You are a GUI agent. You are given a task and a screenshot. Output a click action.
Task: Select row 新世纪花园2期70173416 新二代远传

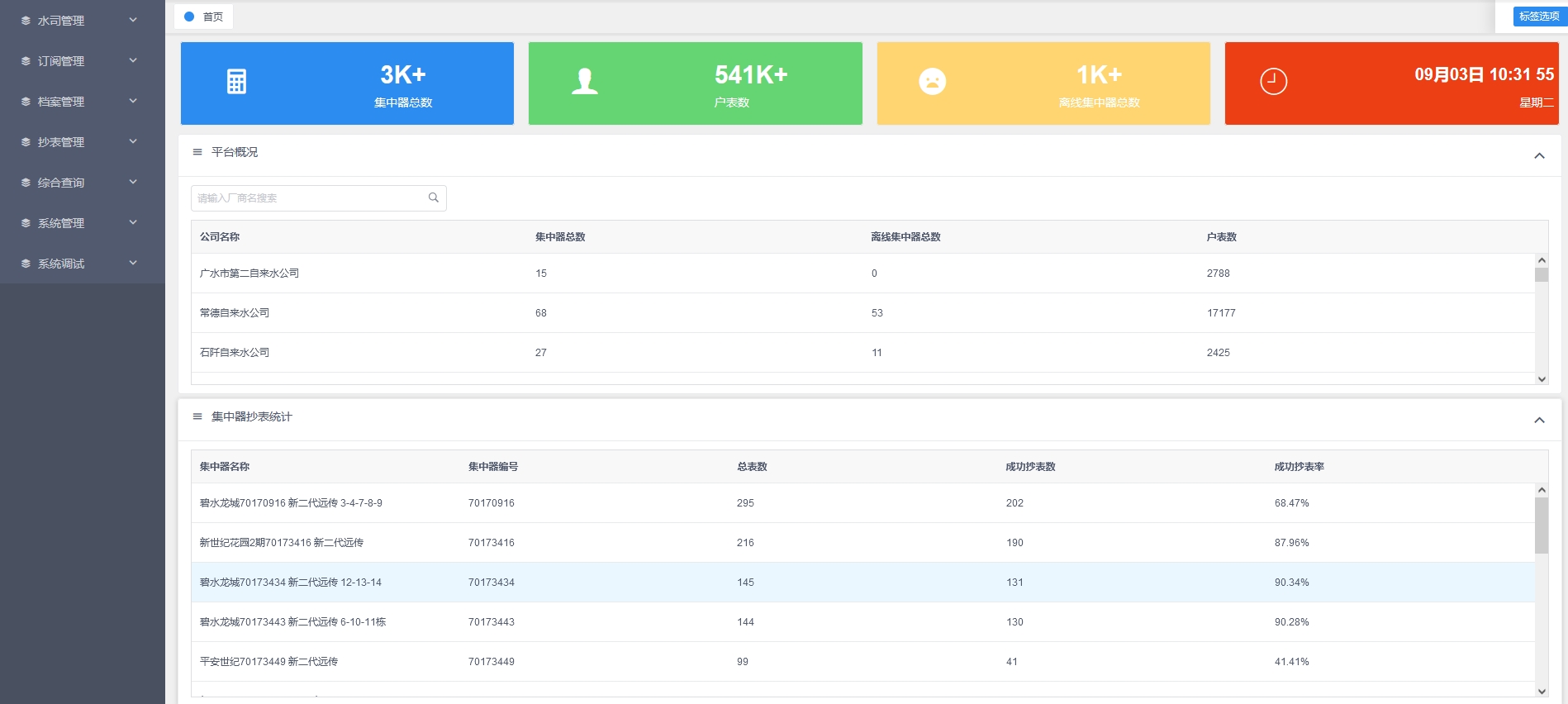point(863,543)
